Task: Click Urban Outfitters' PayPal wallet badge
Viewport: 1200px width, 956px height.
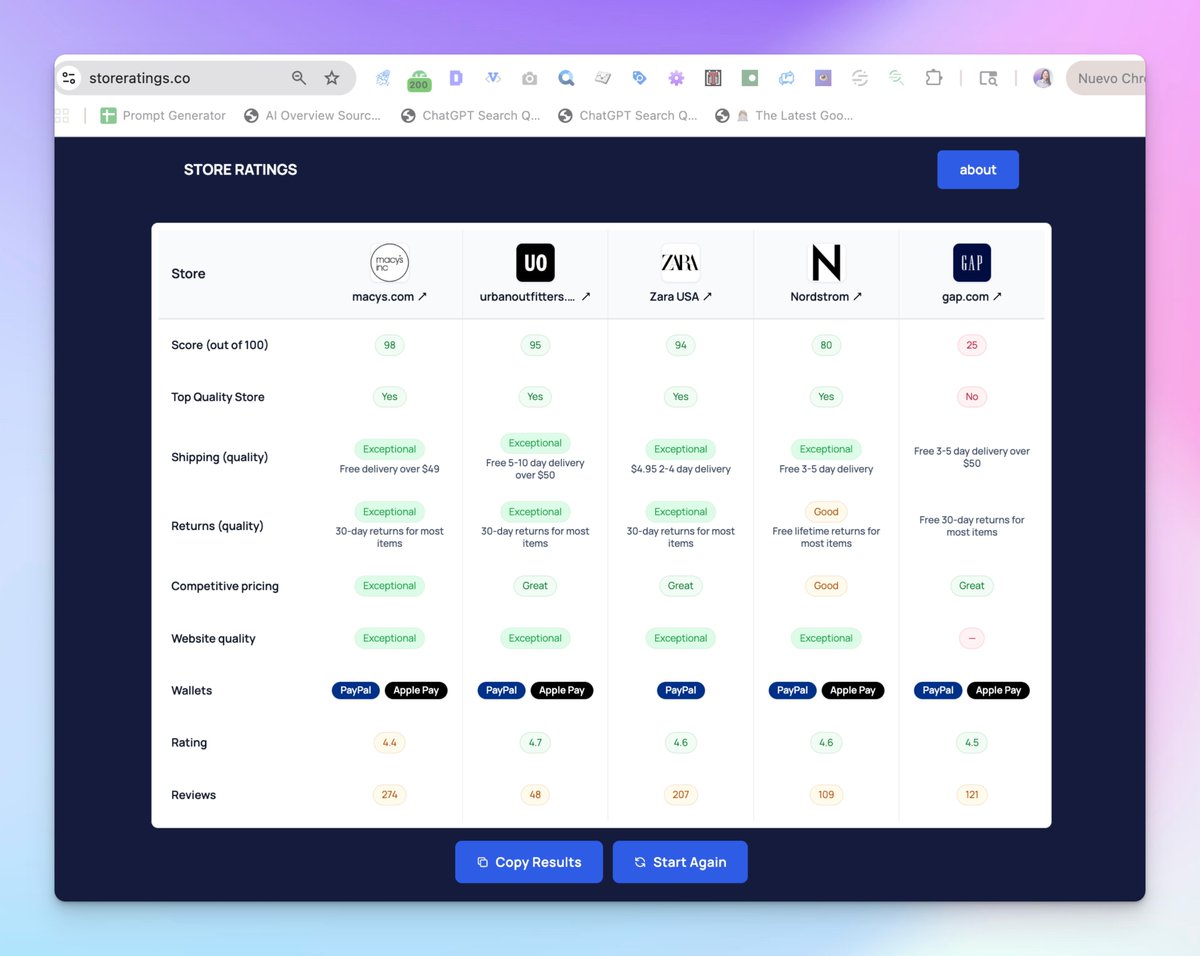Action: 501,690
